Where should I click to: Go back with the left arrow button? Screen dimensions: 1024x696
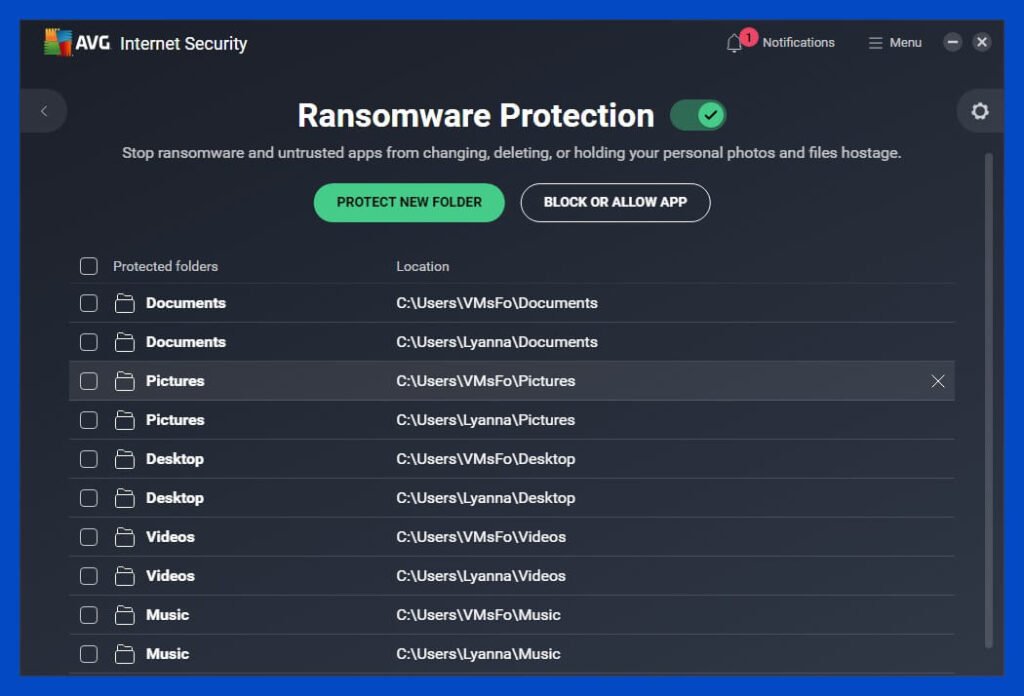44,111
